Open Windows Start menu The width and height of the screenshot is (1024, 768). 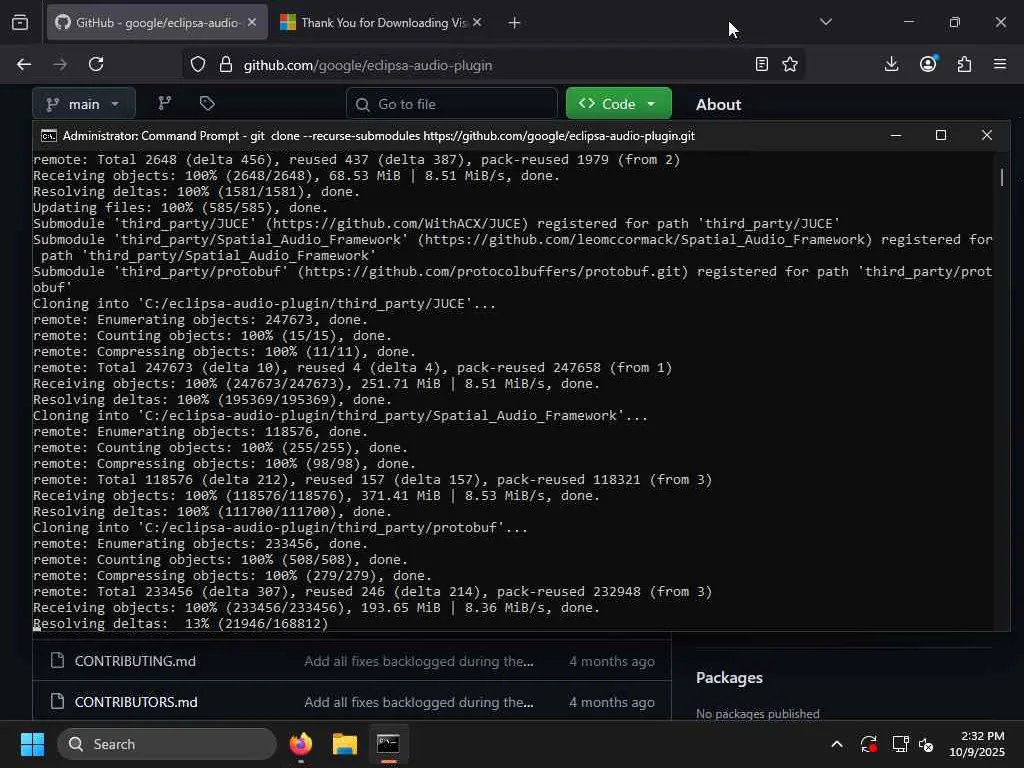[x=32, y=744]
